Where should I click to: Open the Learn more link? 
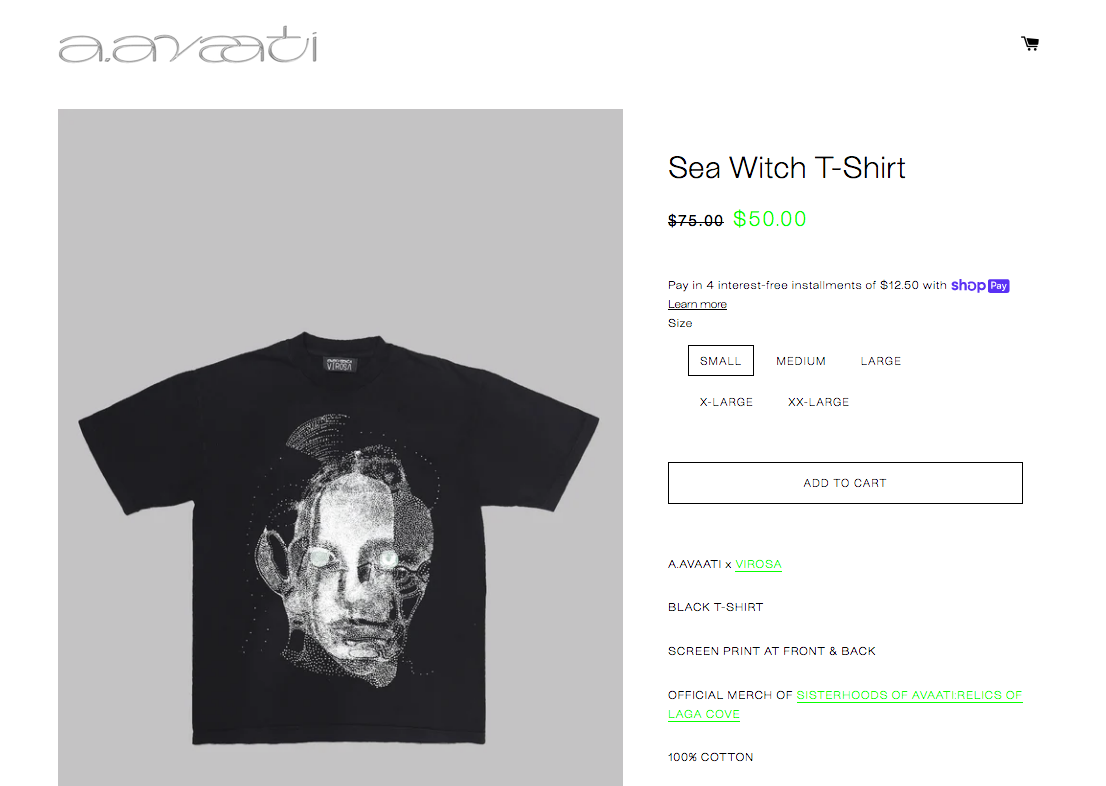697,304
